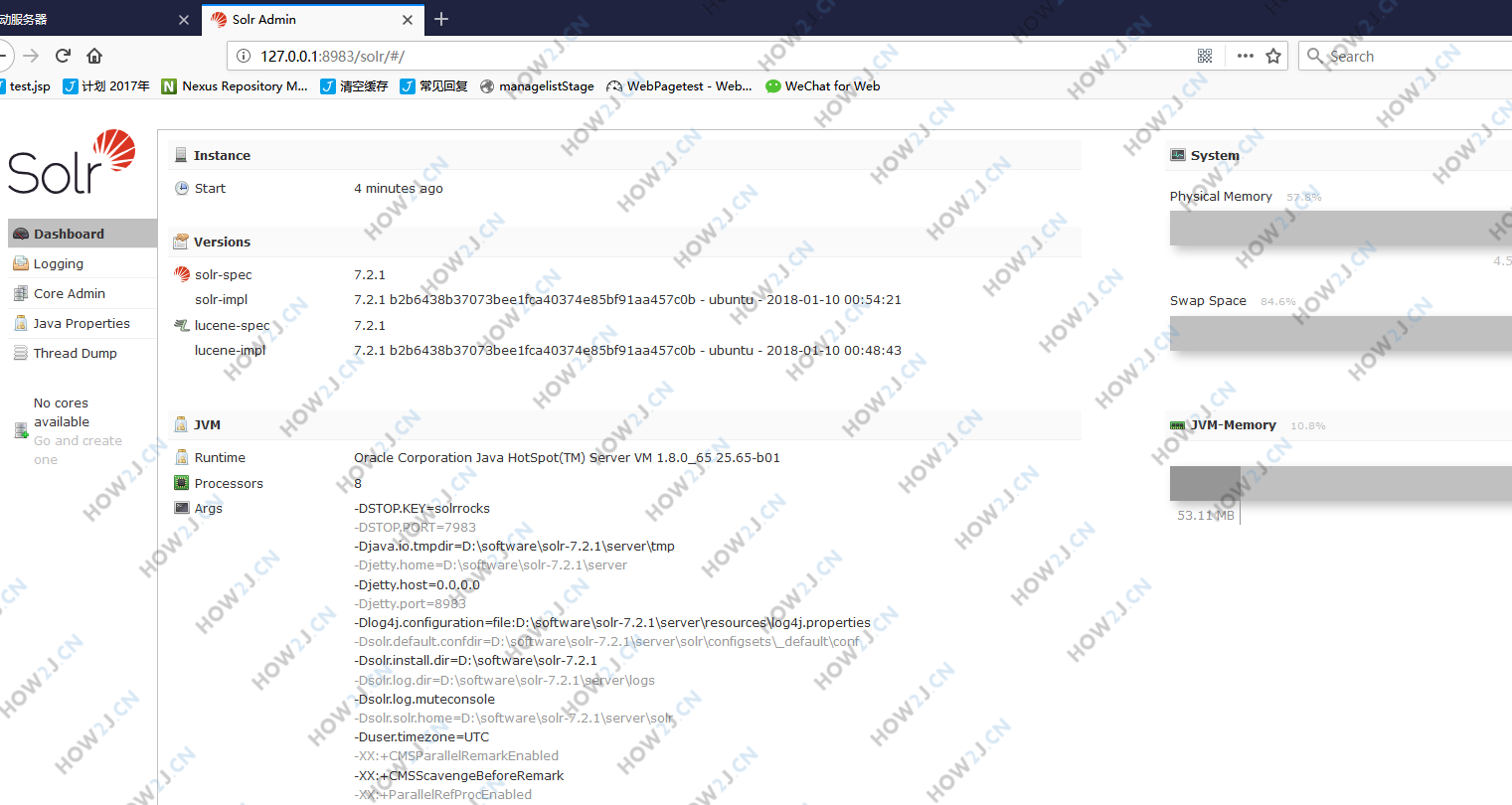Click the no-cores warning icon
Screen dimensions: 1512x805
tap(21, 430)
